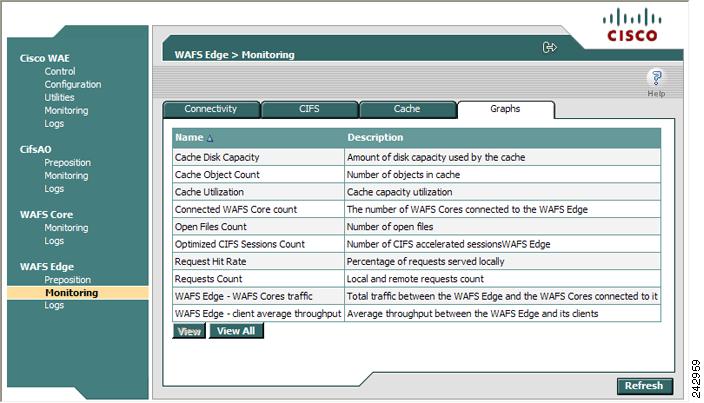The width and height of the screenshot is (704, 403).
Task: Open Preposition under WAFS Edge
Action: click(x=67, y=280)
